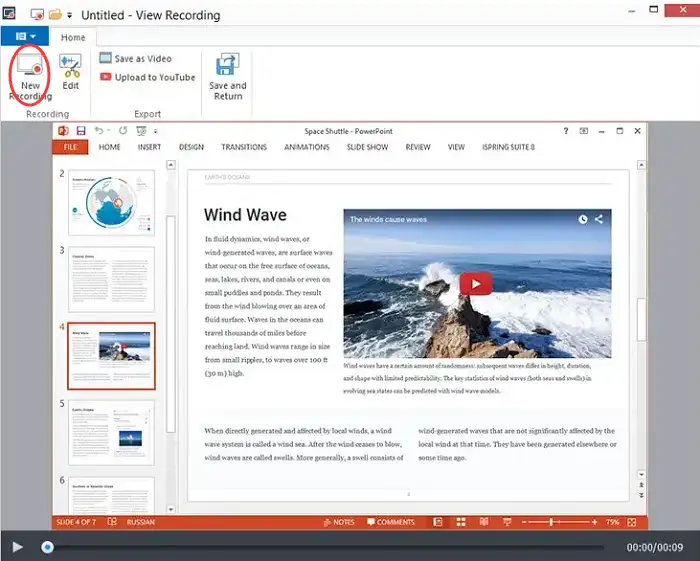This screenshot has width=700, height=561.
Task: Click the YouTube play button on video
Action: [x=476, y=284]
